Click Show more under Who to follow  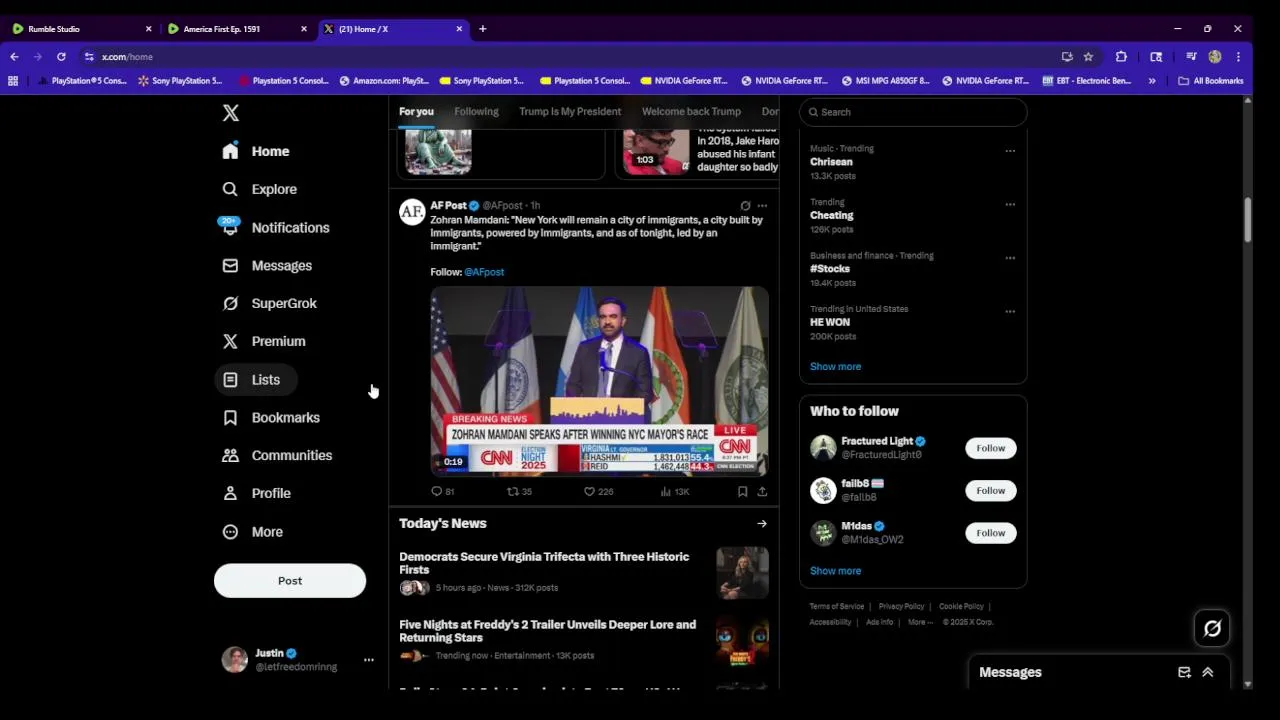pos(835,571)
